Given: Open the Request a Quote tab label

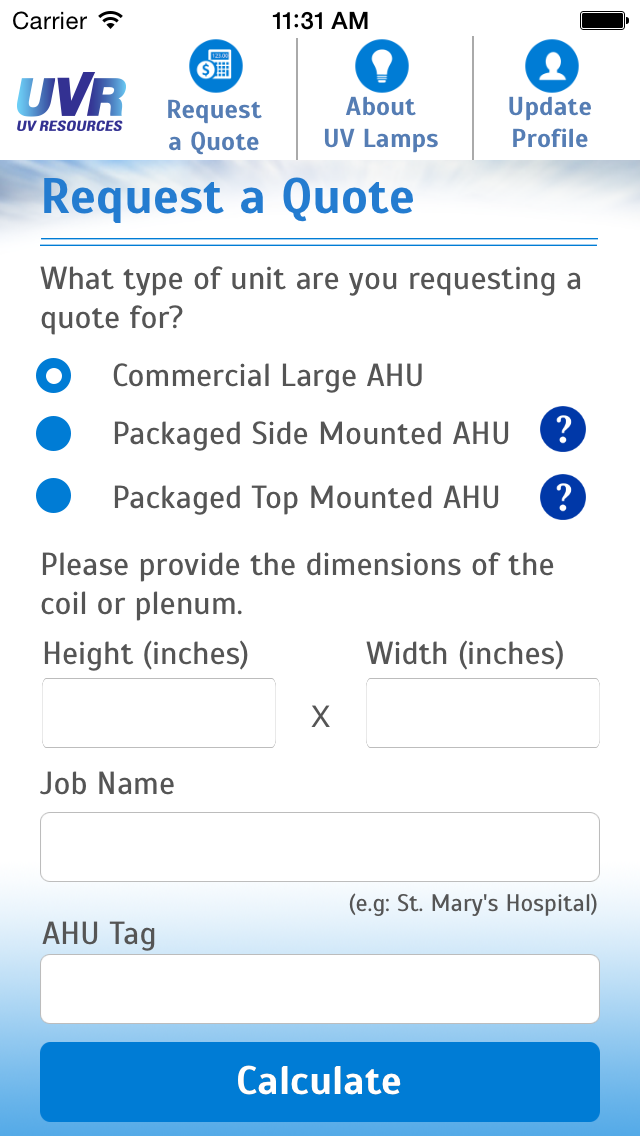Looking at the screenshot, I should pos(214,125).
